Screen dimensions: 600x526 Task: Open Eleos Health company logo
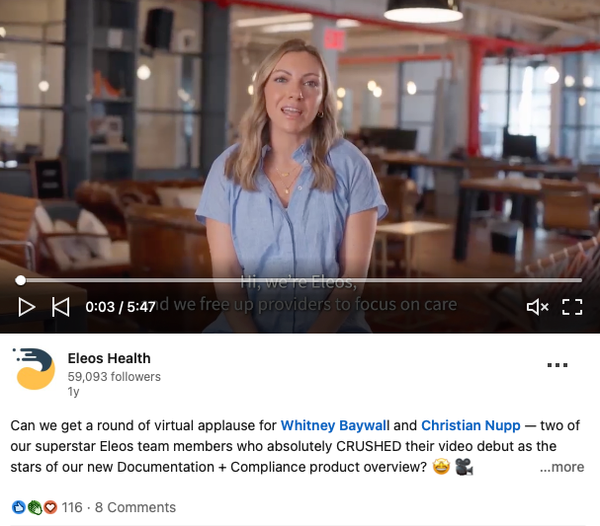tap(34, 369)
